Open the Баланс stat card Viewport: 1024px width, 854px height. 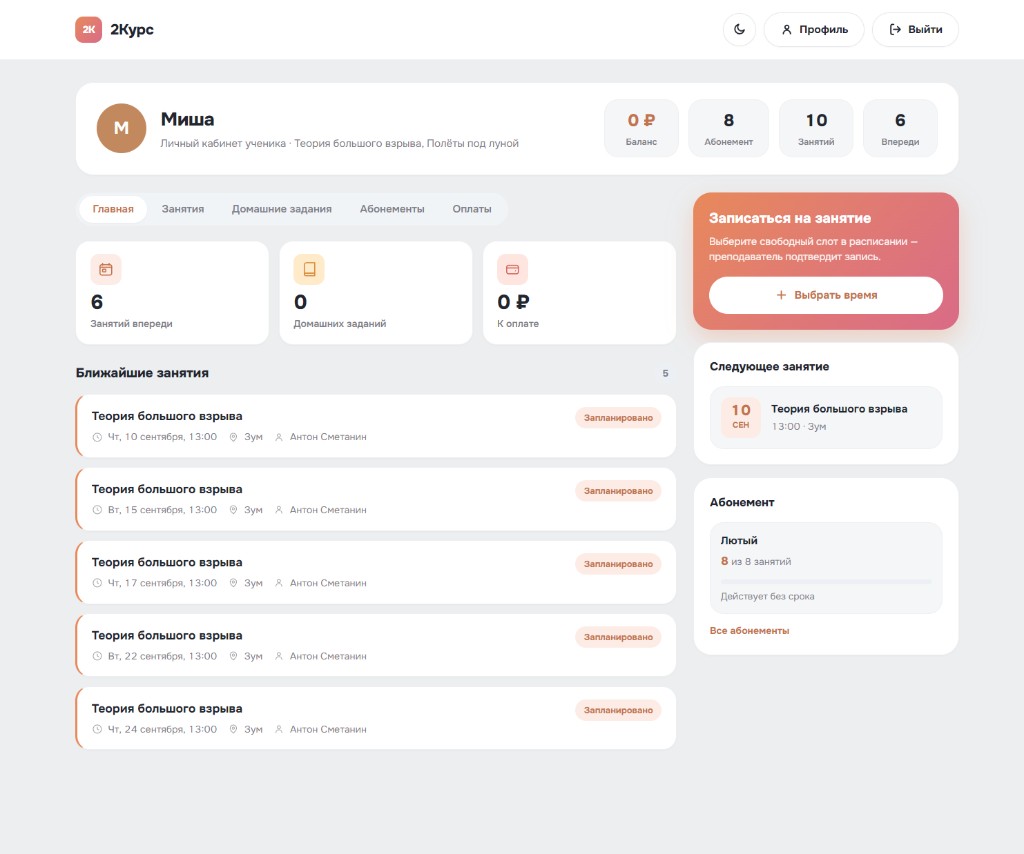[641, 128]
